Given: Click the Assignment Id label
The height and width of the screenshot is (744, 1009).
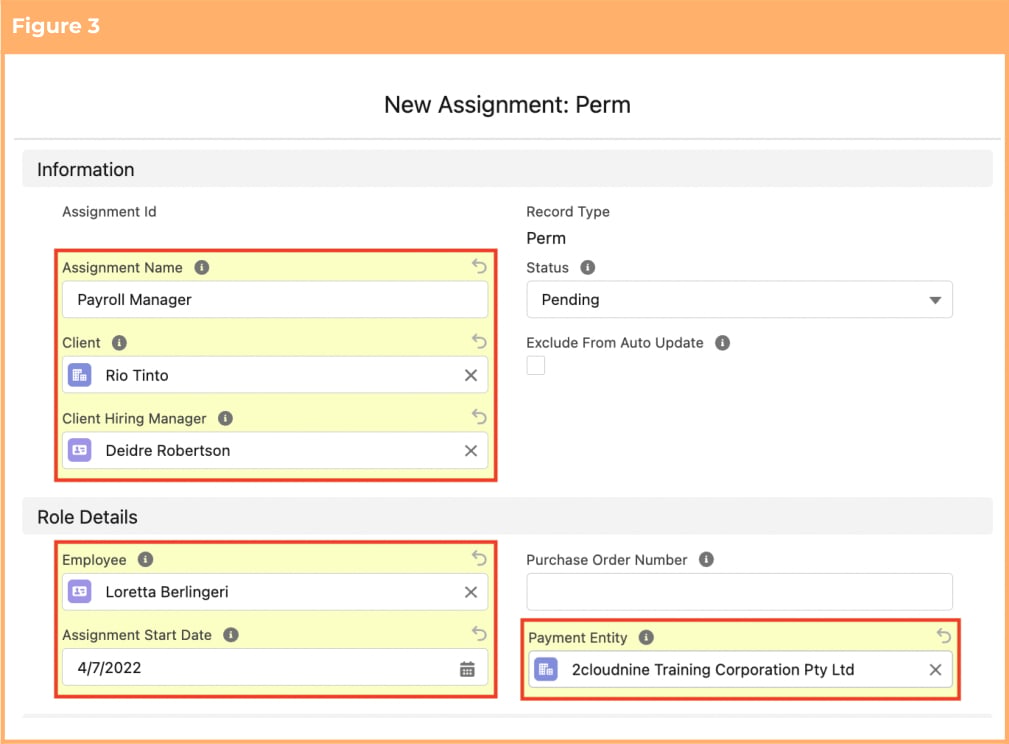Looking at the screenshot, I should point(109,212).
